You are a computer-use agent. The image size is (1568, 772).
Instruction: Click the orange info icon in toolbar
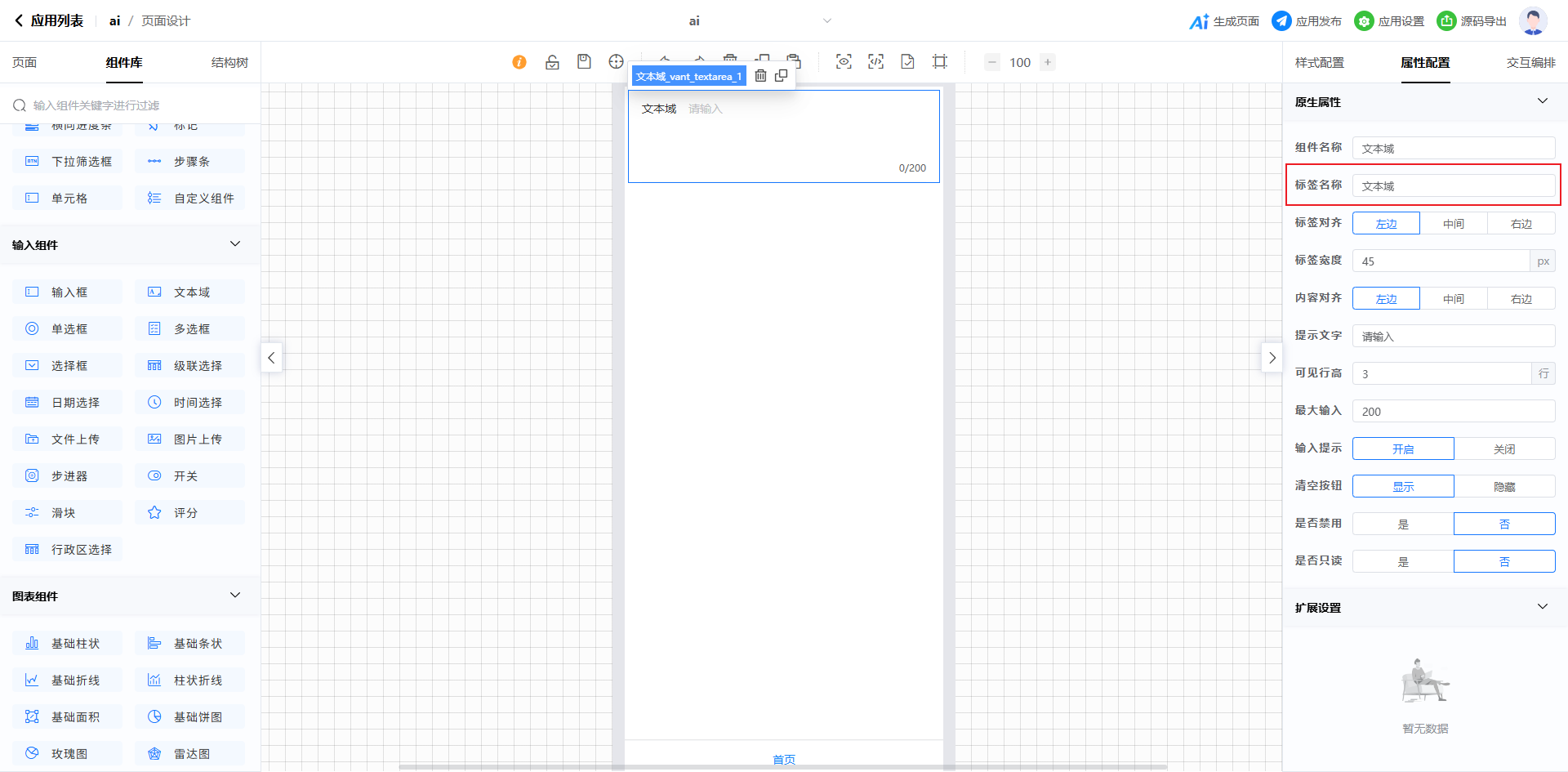(519, 62)
